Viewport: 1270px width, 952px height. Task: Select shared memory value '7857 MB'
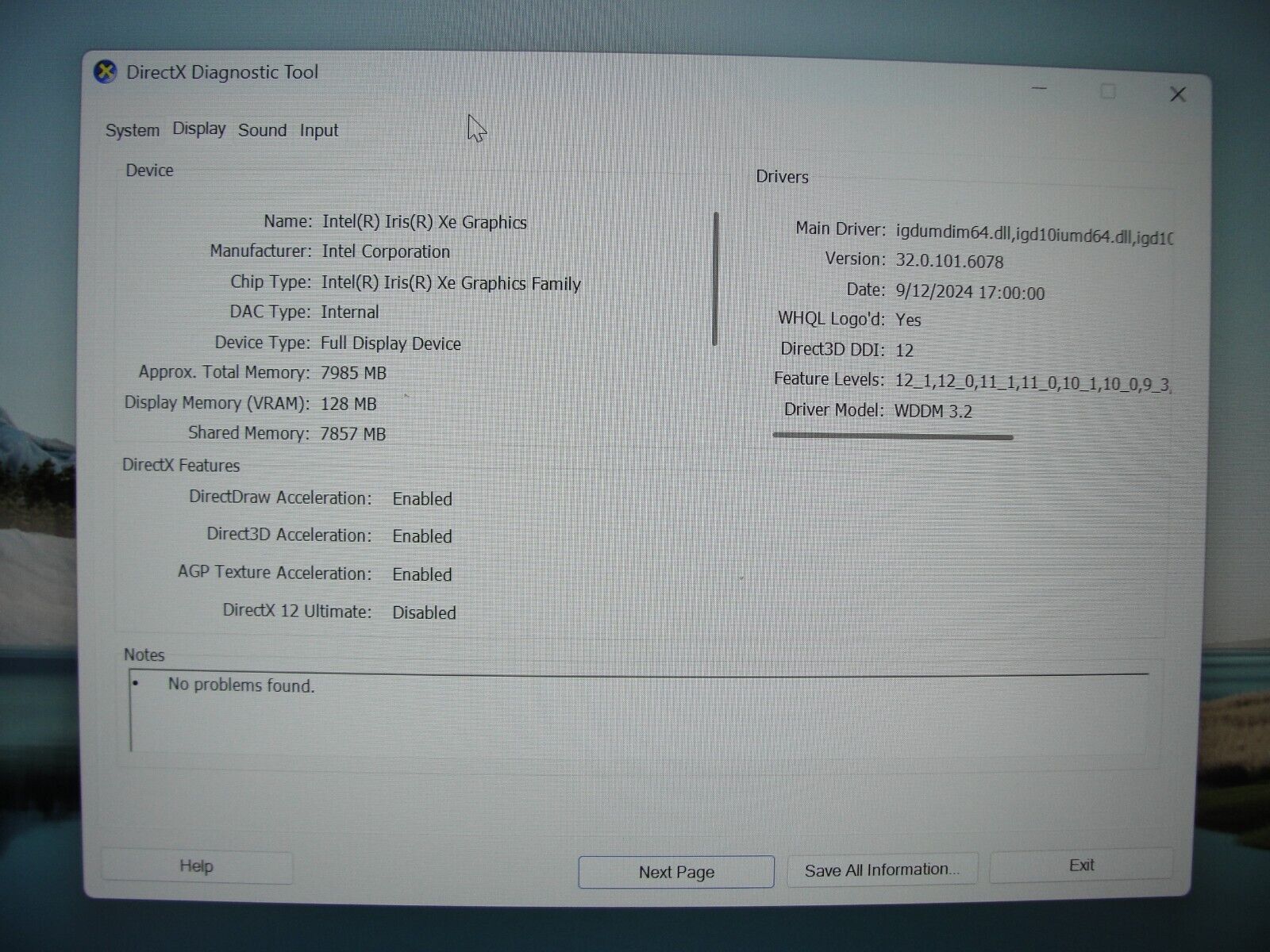[x=353, y=434]
